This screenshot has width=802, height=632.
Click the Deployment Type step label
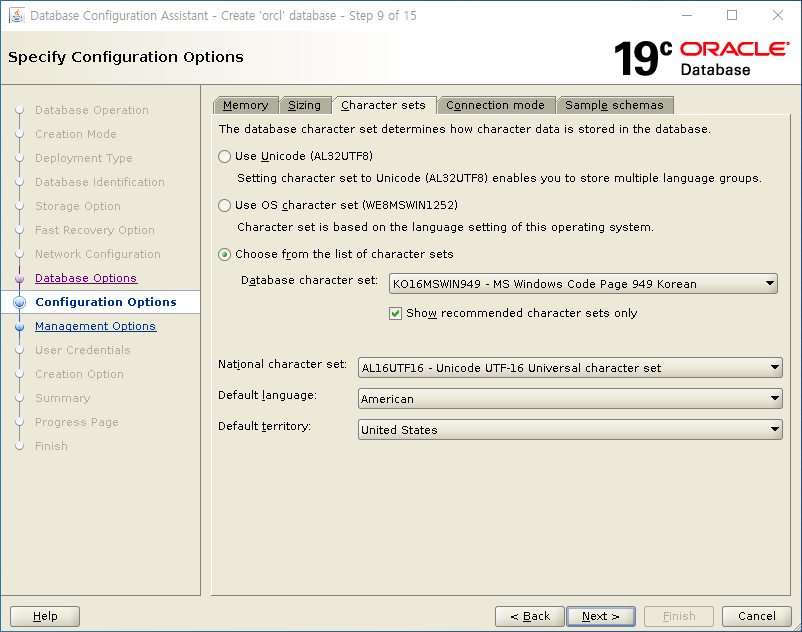(84, 159)
